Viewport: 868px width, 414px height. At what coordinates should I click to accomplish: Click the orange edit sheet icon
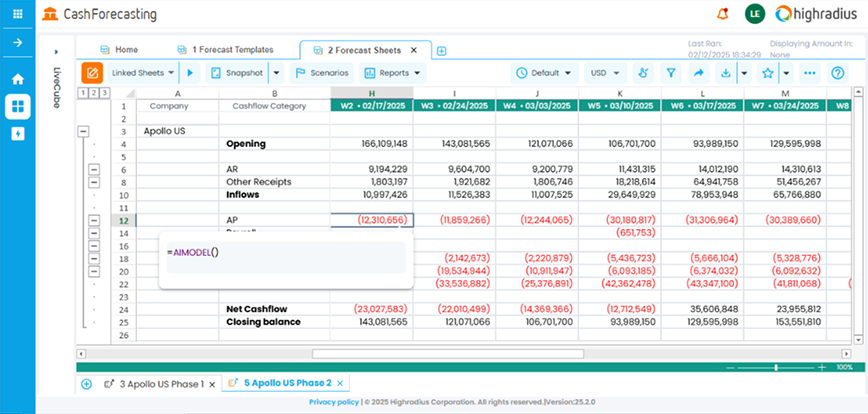coord(92,73)
